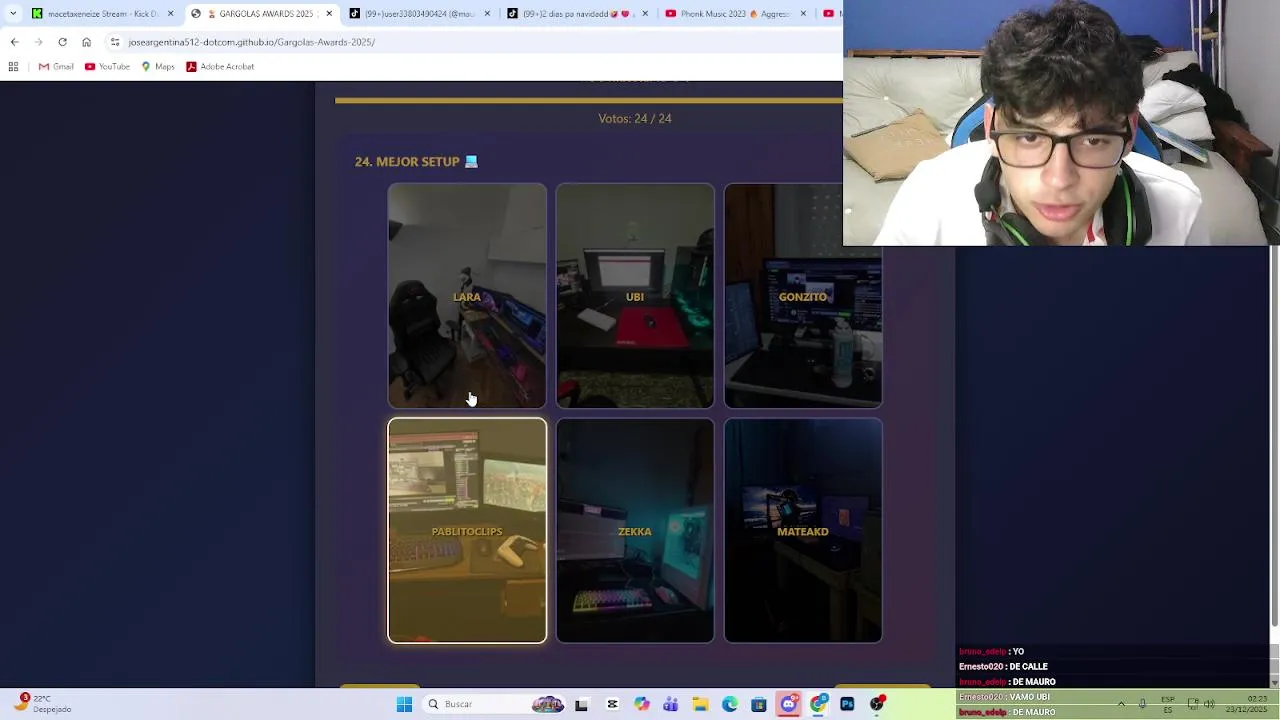This screenshot has height=720, width=1280.
Task: Close the dias pa navidadd TikTok tab
Action: (x=645, y=14)
